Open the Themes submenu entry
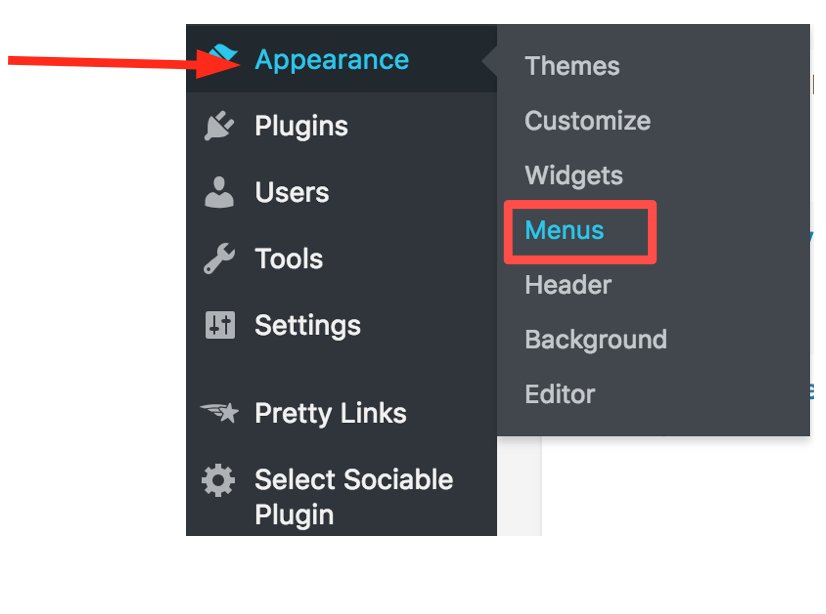Image resolution: width=826 pixels, height=614 pixels. point(572,66)
